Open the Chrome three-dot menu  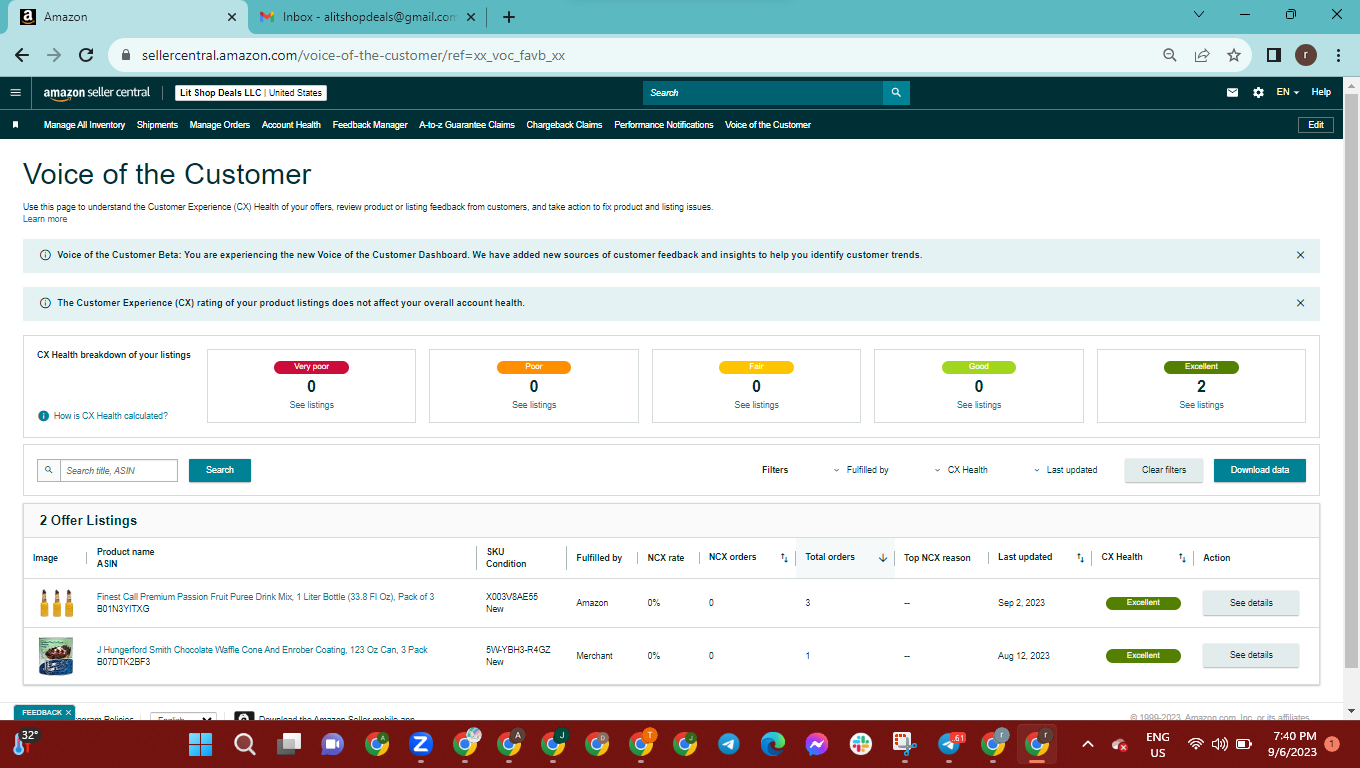click(1338, 55)
